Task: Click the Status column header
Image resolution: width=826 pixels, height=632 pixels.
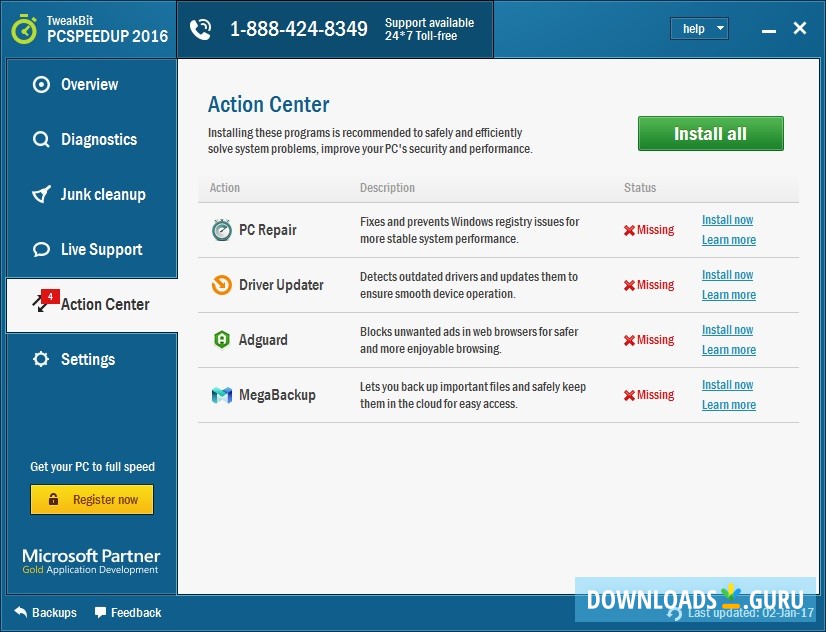Action: pos(640,188)
